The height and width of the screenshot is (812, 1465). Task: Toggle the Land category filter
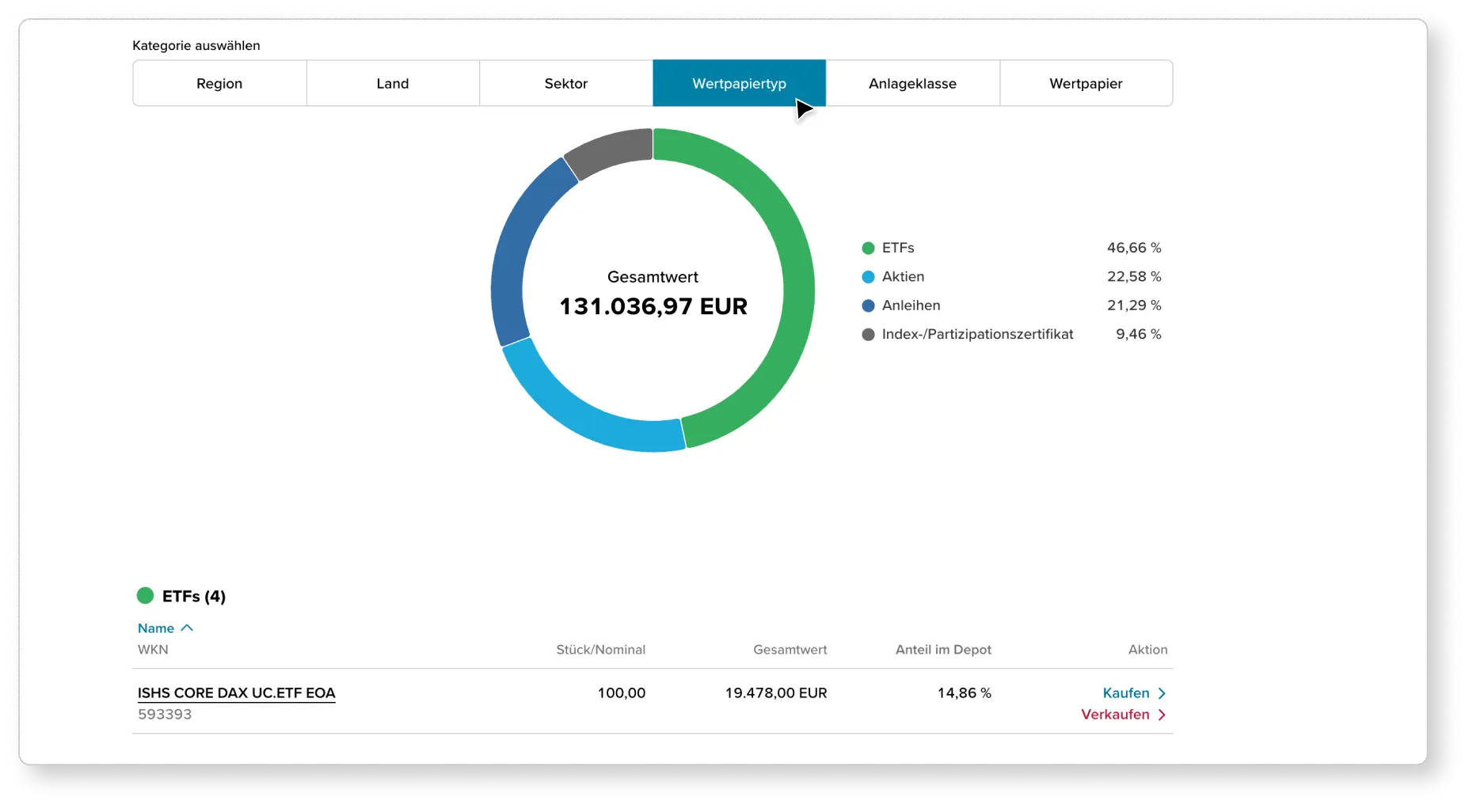pyautogui.click(x=393, y=83)
